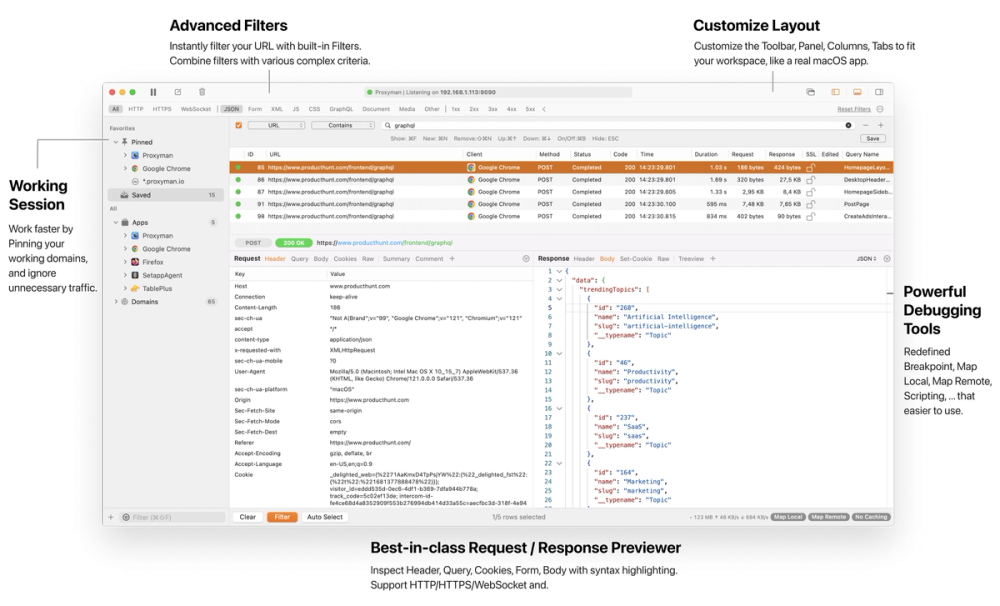This screenshot has height=606, width=1000.
Task: Click the plus icon at sidebar bottom
Action: coord(110,517)
